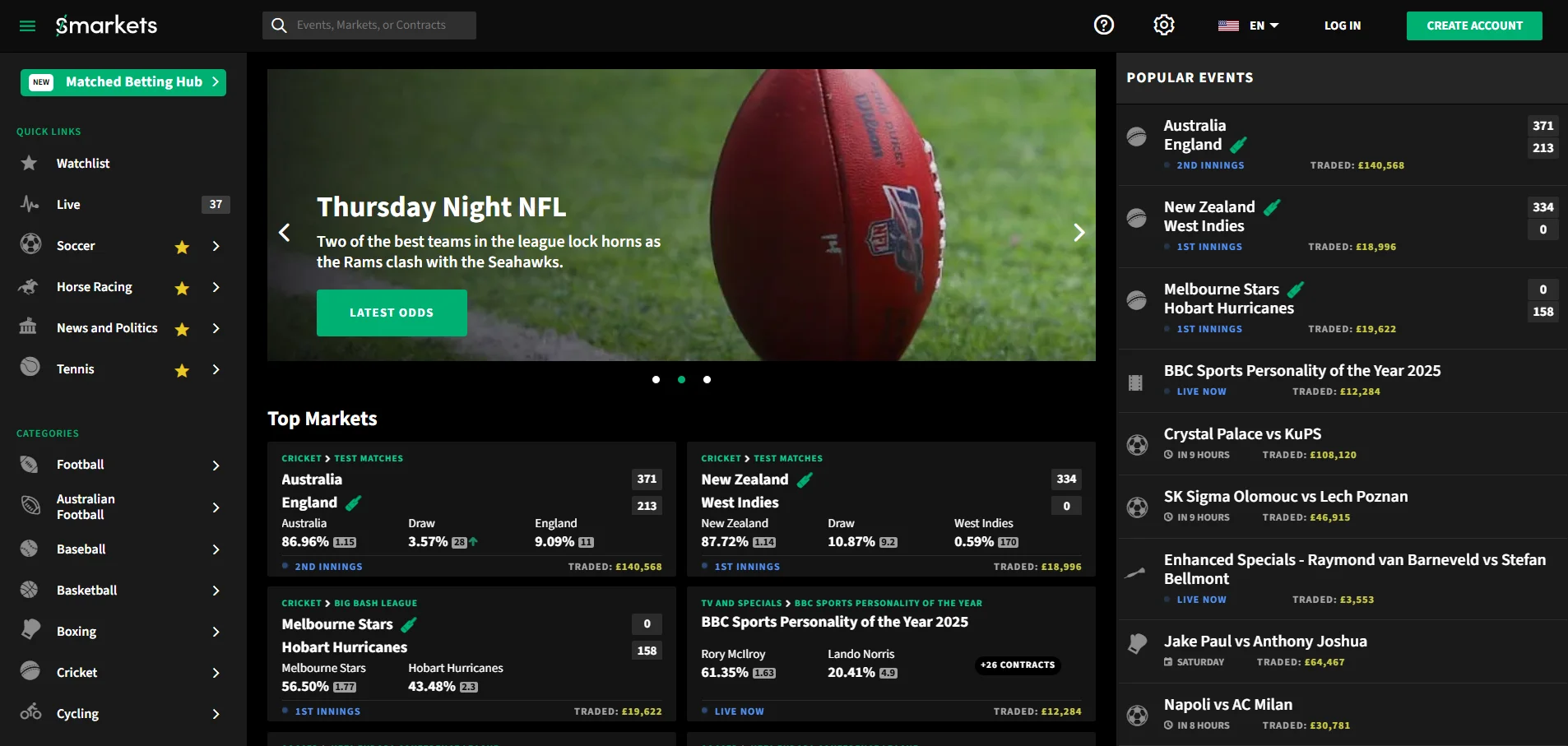The image size is (1568, 746).
Task: Click the CREATE ACCOUNT button
Action: pyautogui.click(x=1474, y=25)
